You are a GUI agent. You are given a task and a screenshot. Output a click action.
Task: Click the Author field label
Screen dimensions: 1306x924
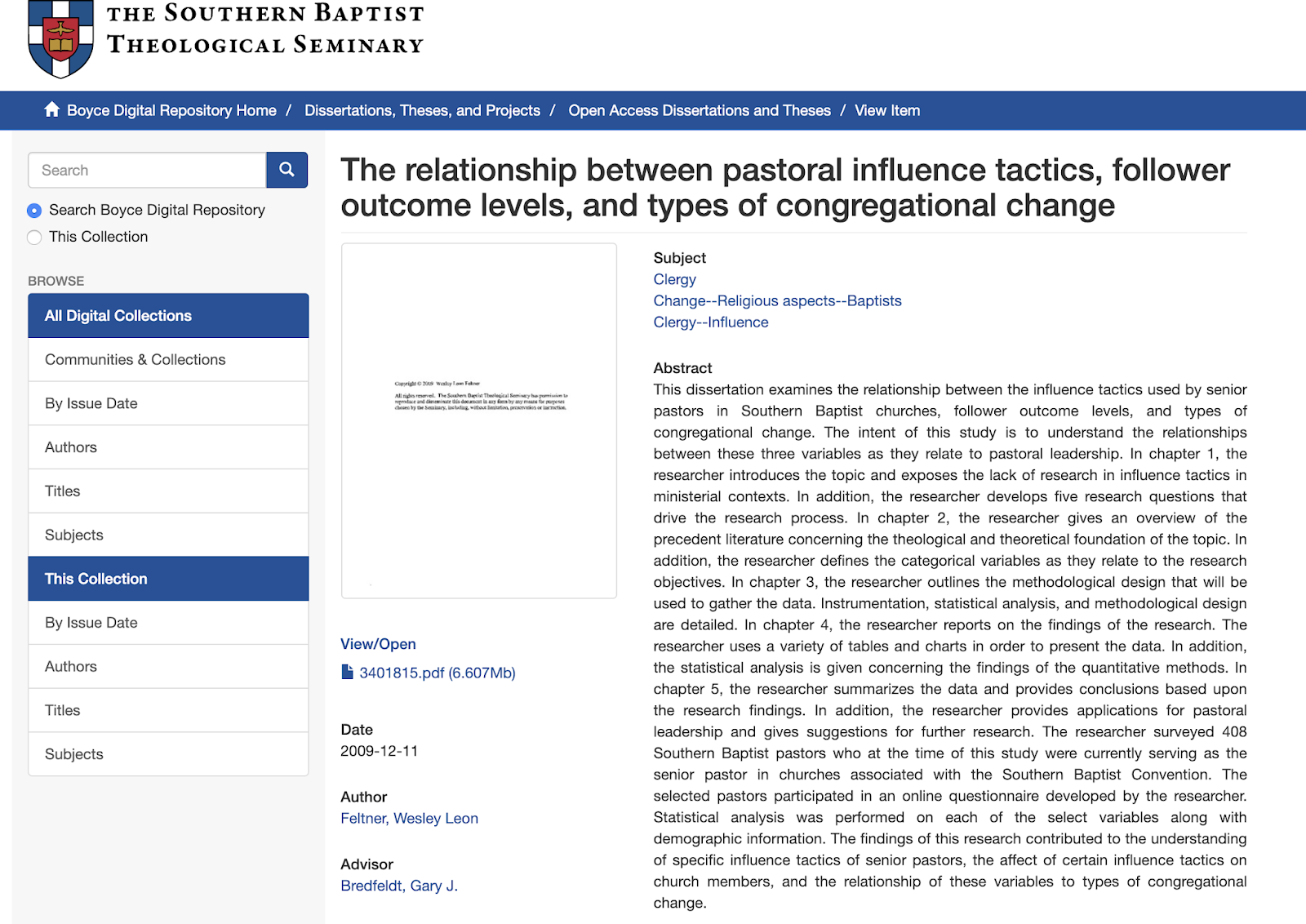(364, 797)
